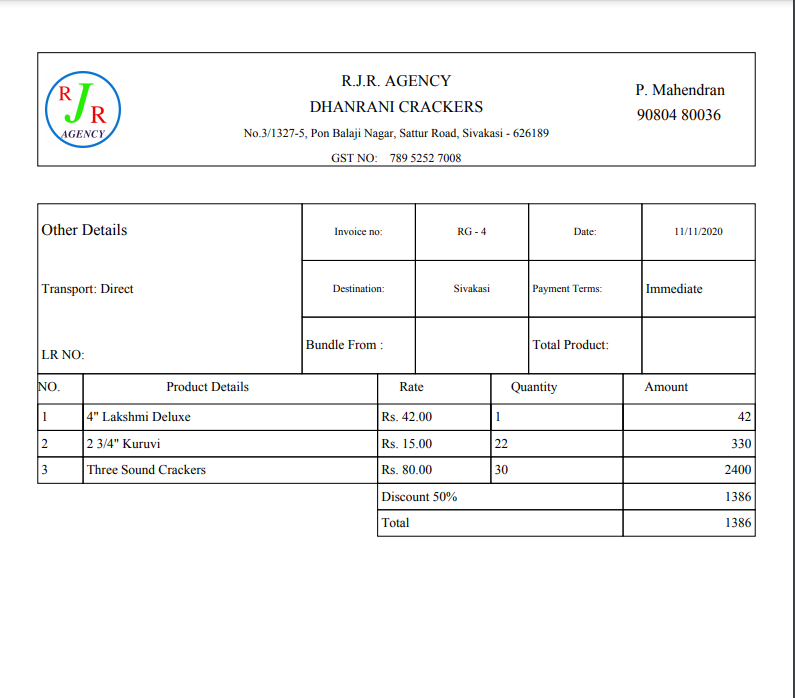This screenshot has width=795, height=698.
Task: Click the phone number 90804 80036
Action: (x=679, y=115)
